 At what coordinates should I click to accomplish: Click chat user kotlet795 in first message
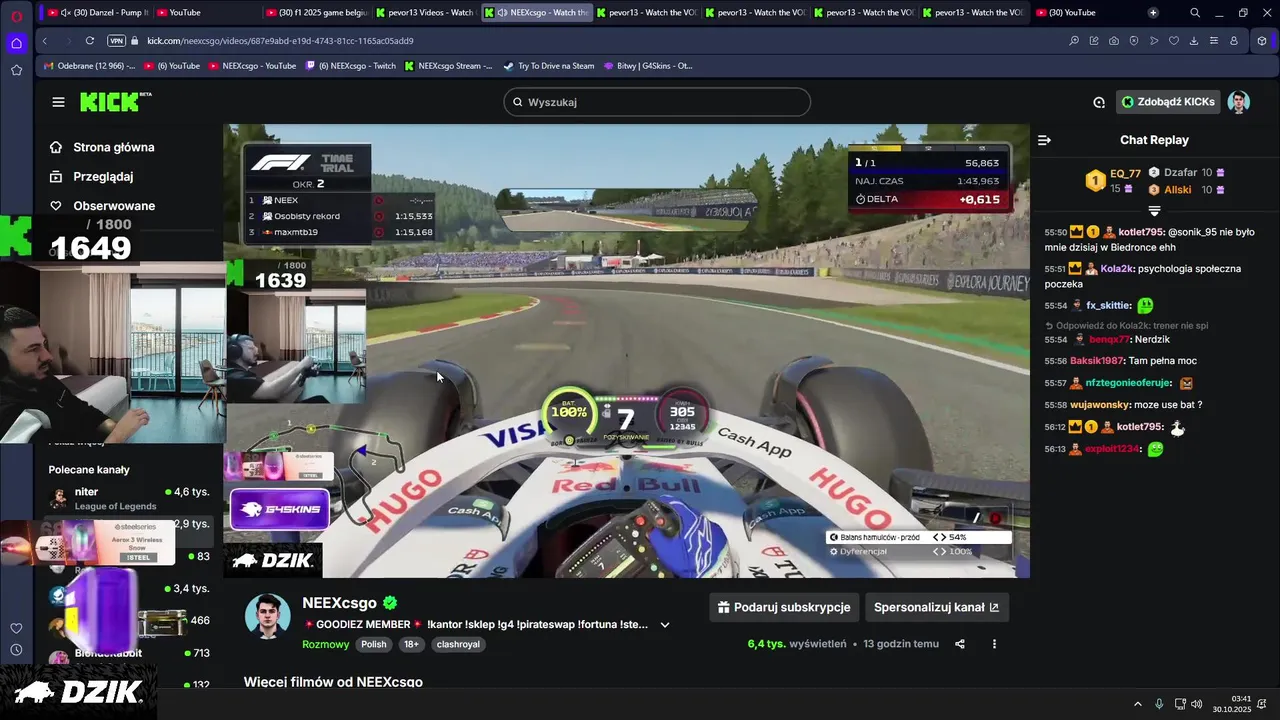click(1140, 232)
